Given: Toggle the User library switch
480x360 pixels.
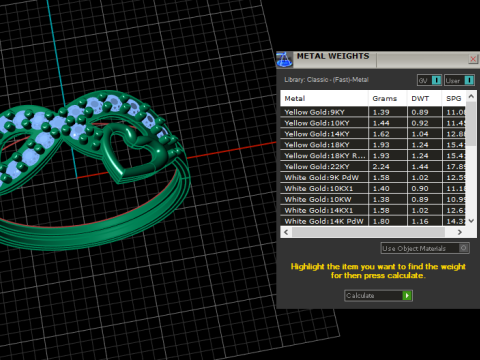Looking at the screenshot, I should (x=459, y=80).
